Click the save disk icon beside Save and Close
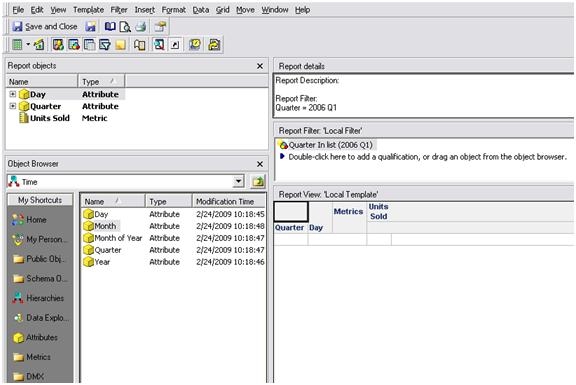576x385 pixels. point(90,26)
